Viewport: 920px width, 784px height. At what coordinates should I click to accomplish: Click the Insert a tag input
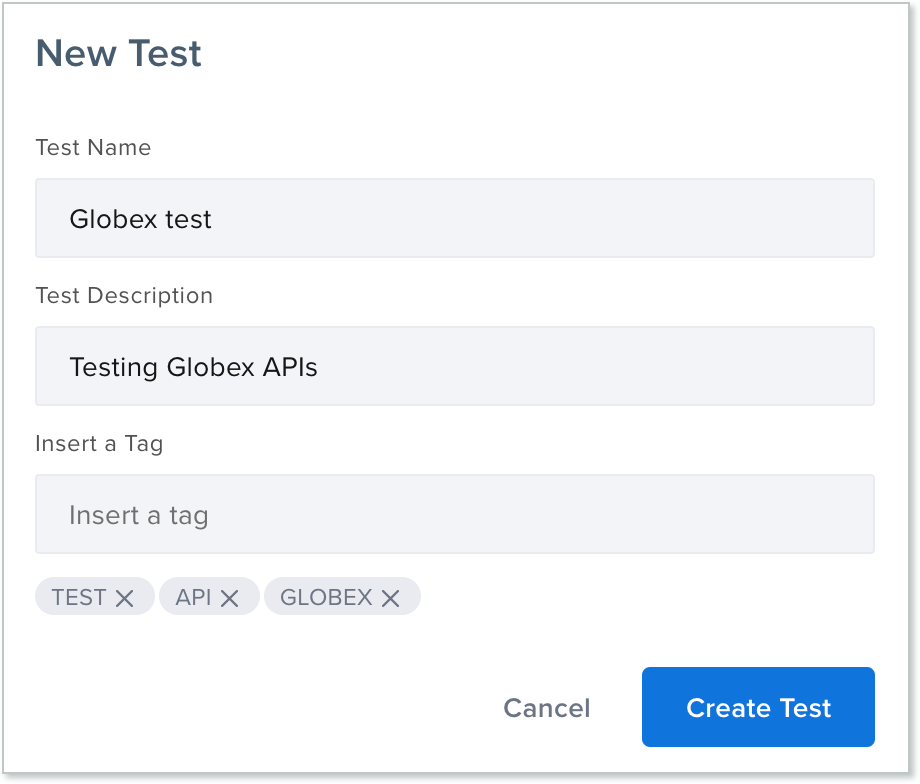pyautogui.click(x=455, y=514)
